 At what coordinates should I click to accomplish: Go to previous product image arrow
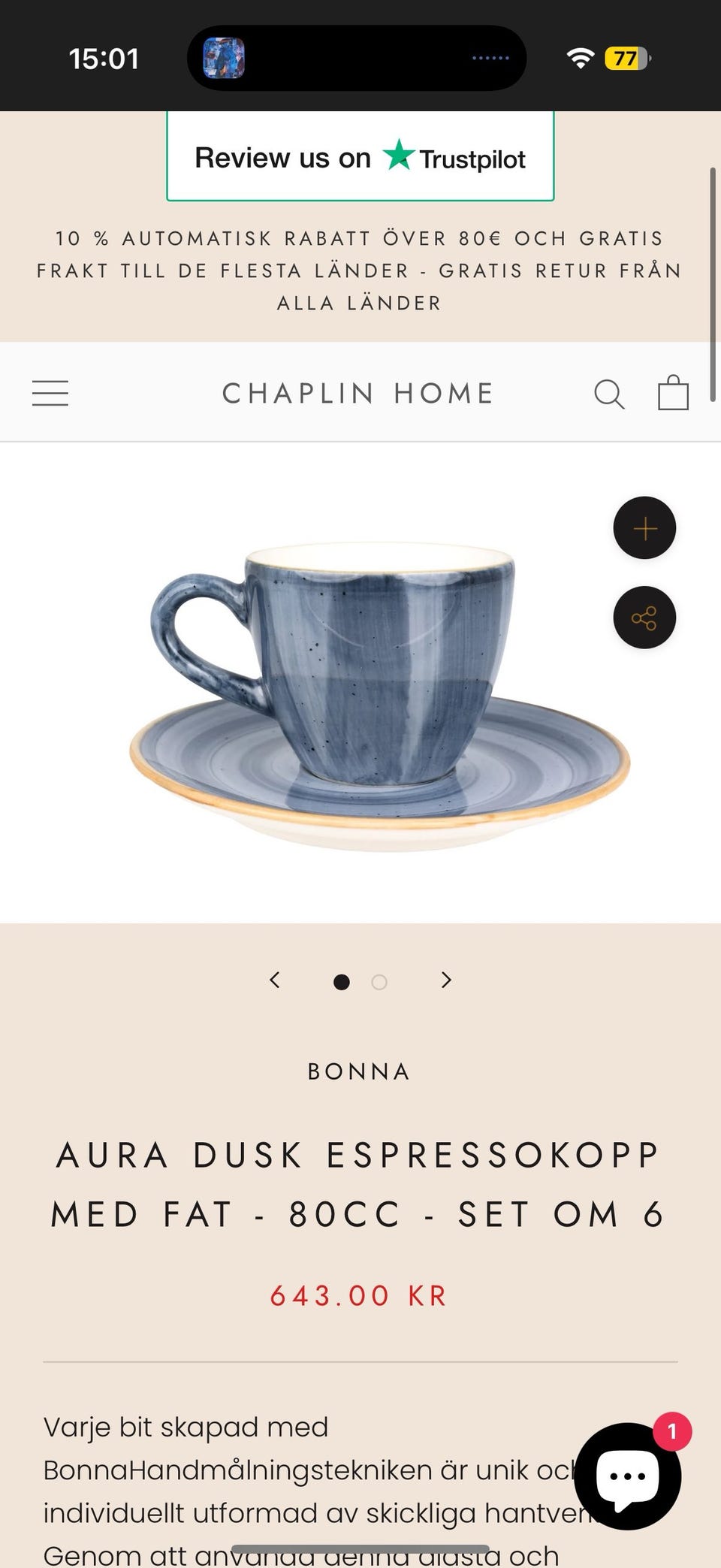click(275, 980)
